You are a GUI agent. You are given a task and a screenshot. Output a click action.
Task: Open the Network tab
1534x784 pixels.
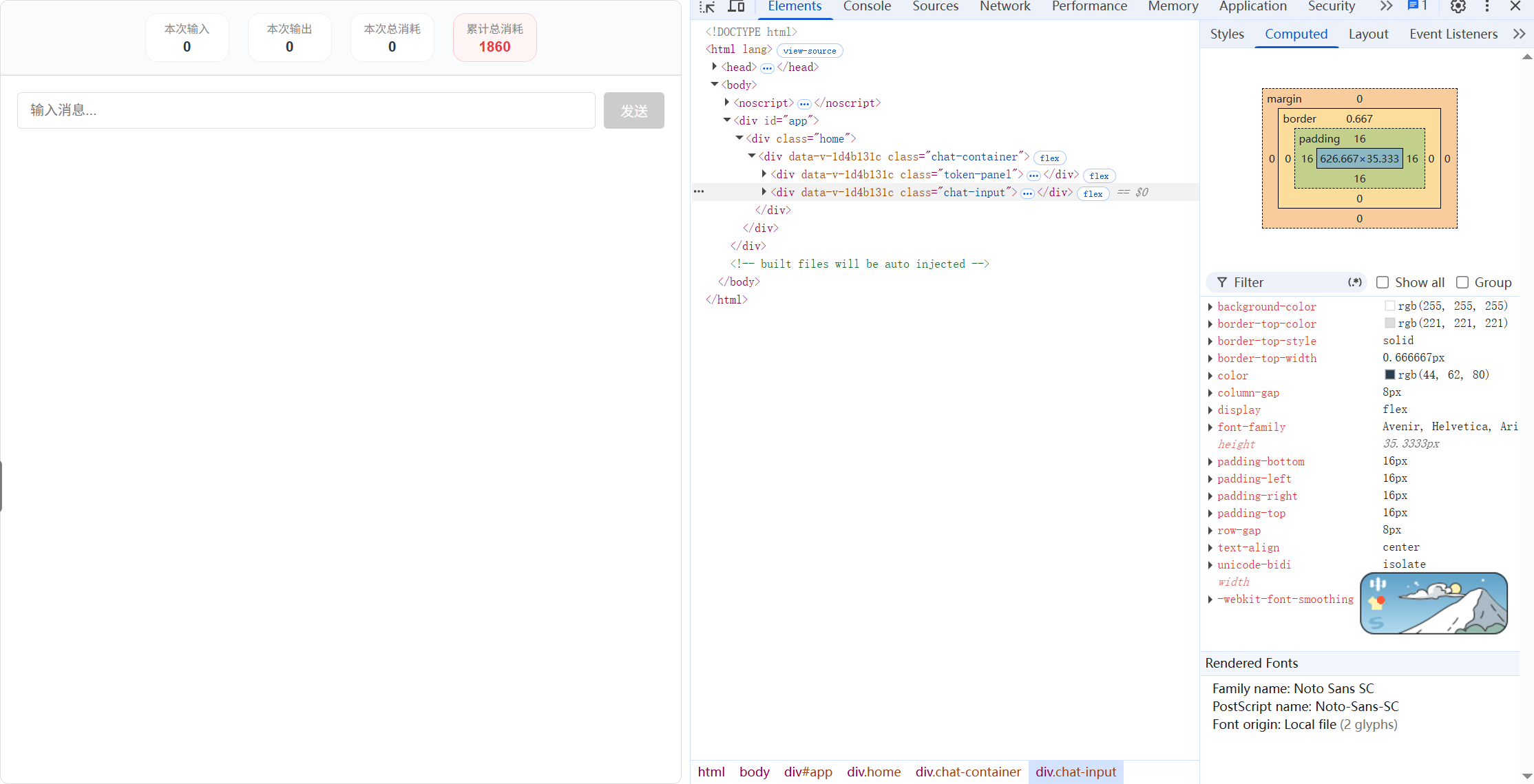coord(1005,7)
